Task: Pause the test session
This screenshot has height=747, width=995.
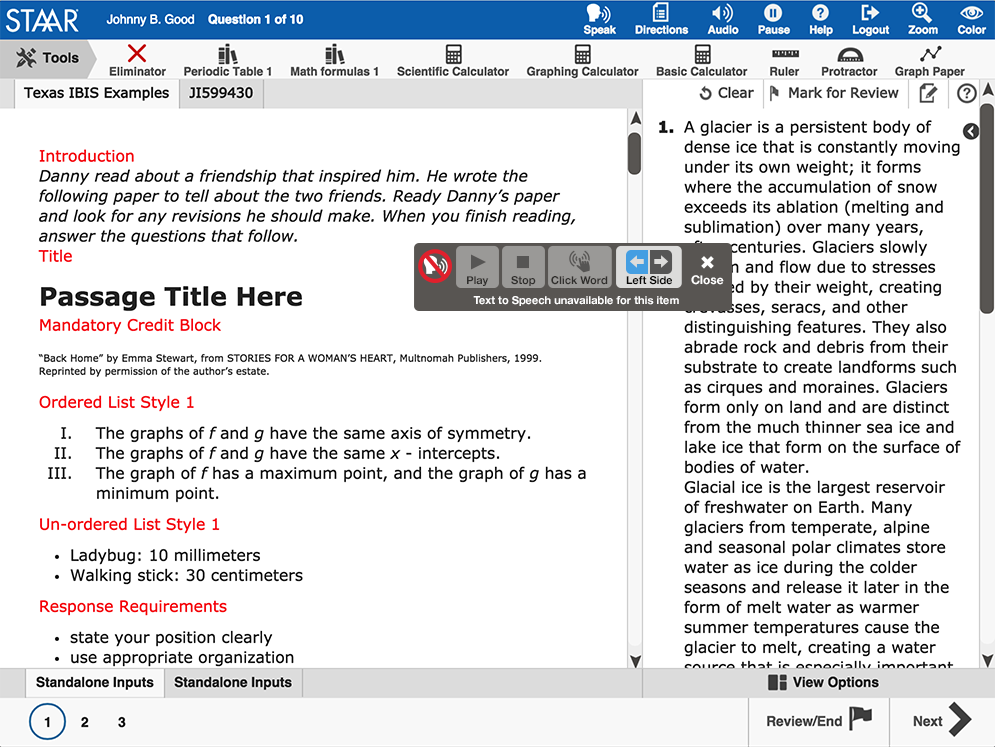Action: [772, 18]
